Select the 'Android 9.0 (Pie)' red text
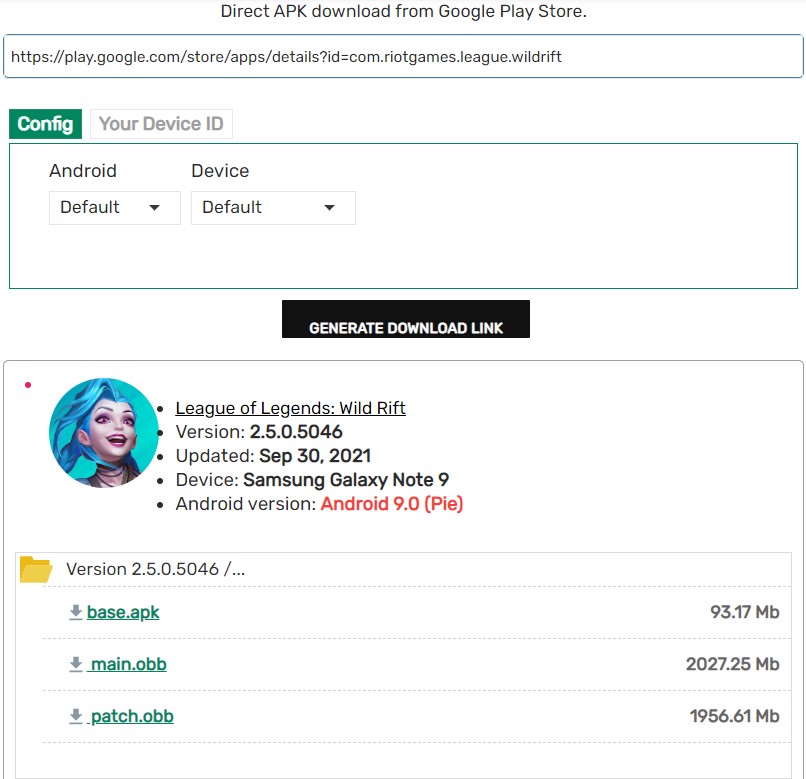The width and height of the screenshot is (806, 779). [x=392, y=503]
